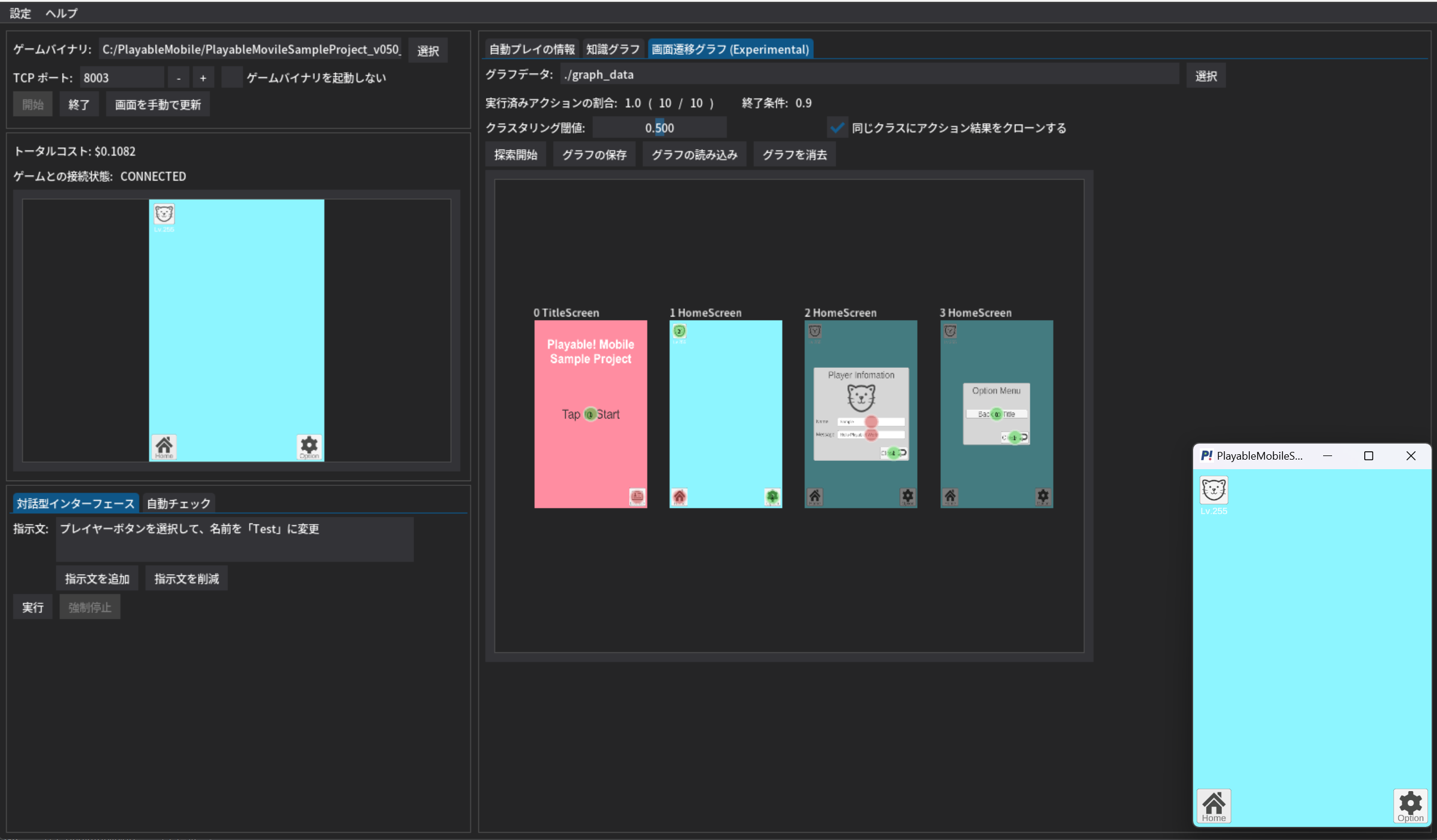Click cat player icon in PlayableMobile window

pyautogui.click(x=1214, y=490)
